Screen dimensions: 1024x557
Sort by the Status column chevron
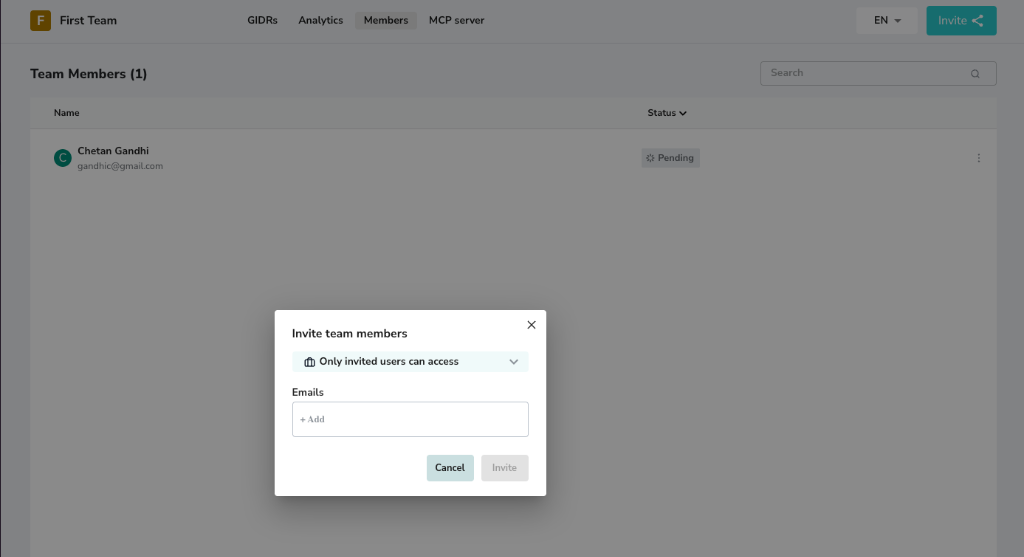[x=682, y=113]
